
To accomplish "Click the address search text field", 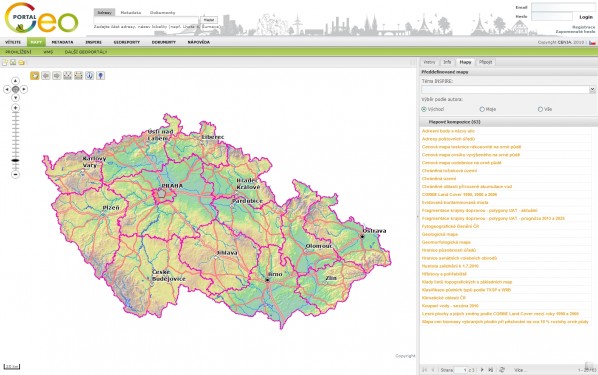I will click(x=146, y=20).
